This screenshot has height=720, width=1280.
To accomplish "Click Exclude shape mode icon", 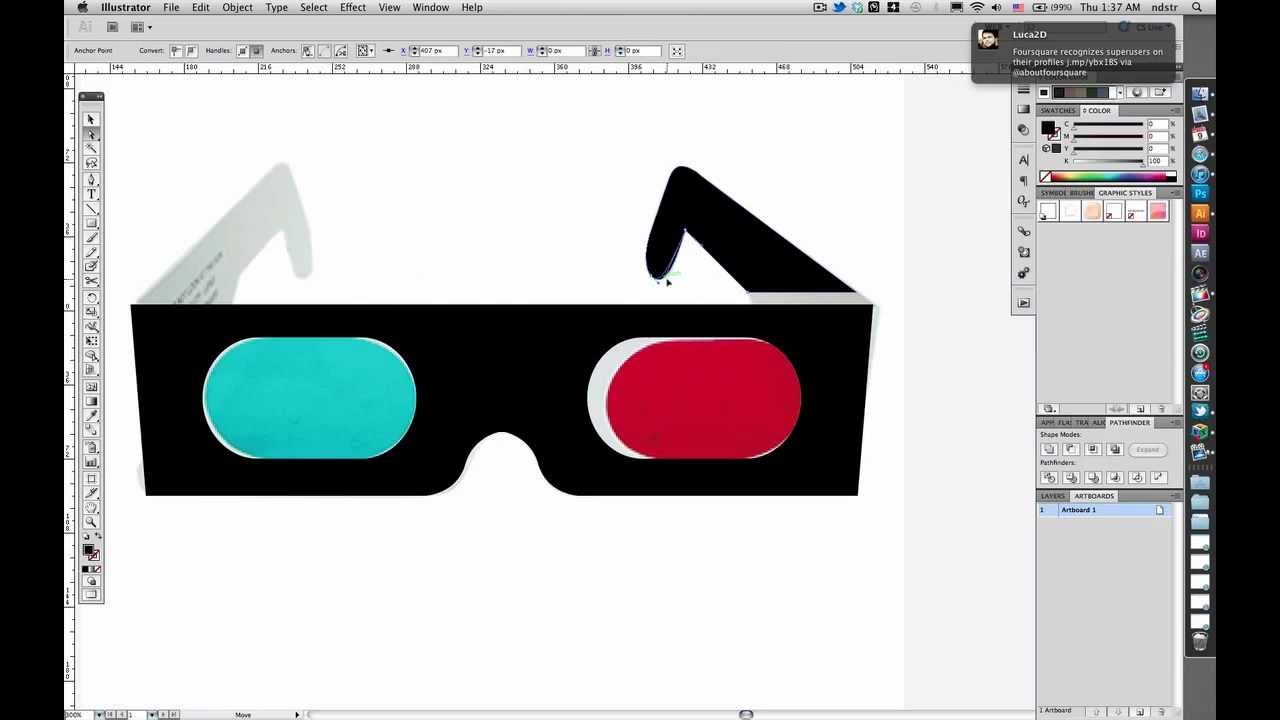I will (1115, 449).
